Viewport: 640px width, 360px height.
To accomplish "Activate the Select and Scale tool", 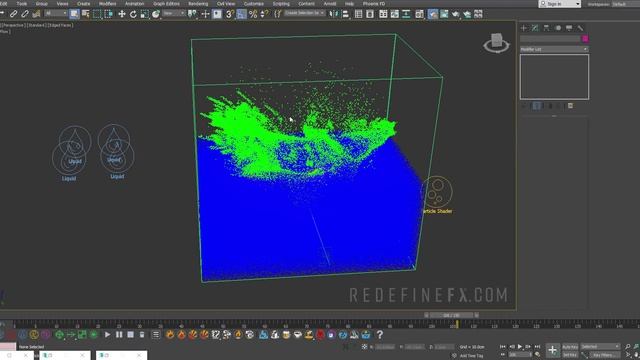I will coord(144,14).
